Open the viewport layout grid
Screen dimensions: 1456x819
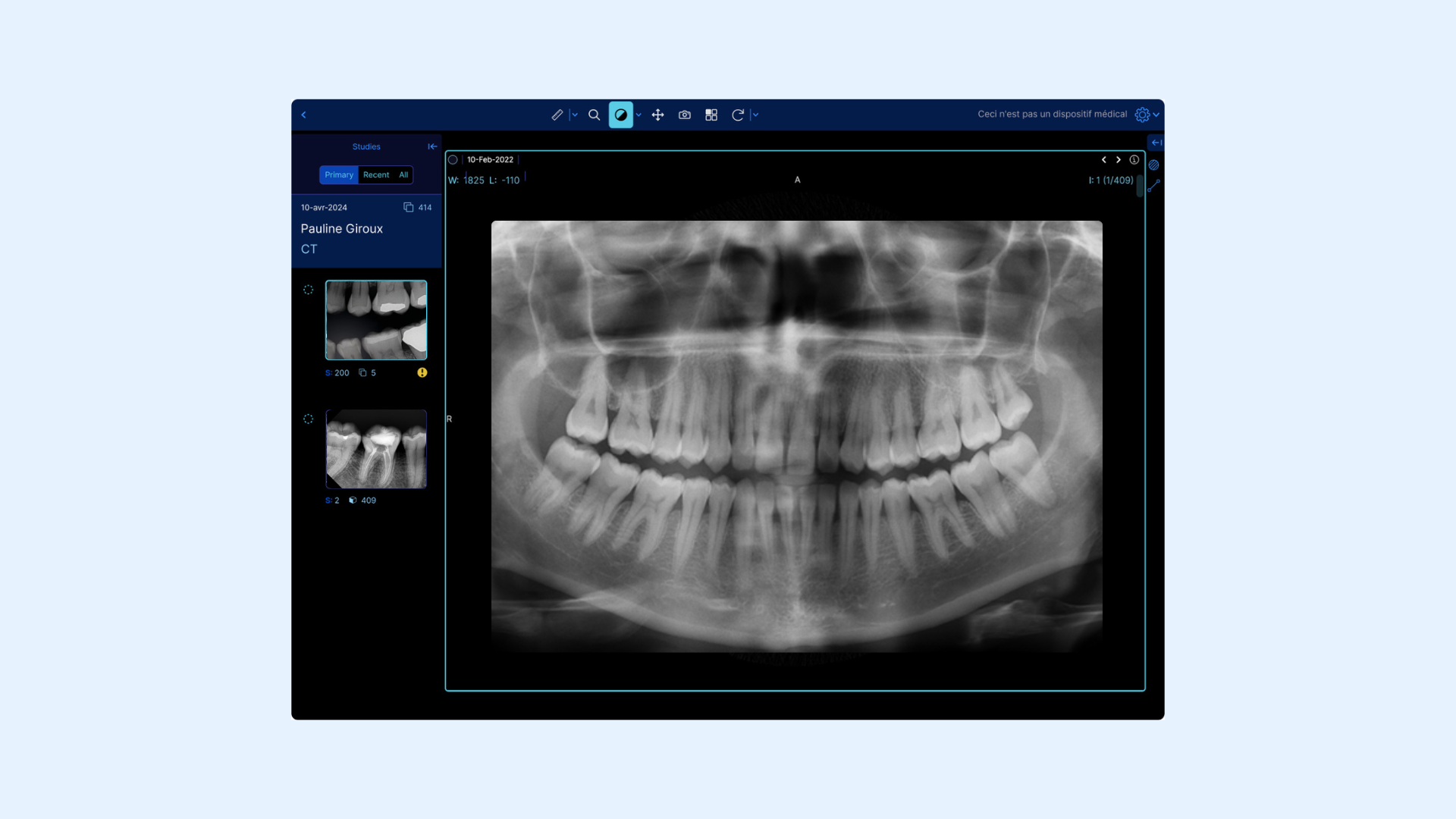pos(711,115)
